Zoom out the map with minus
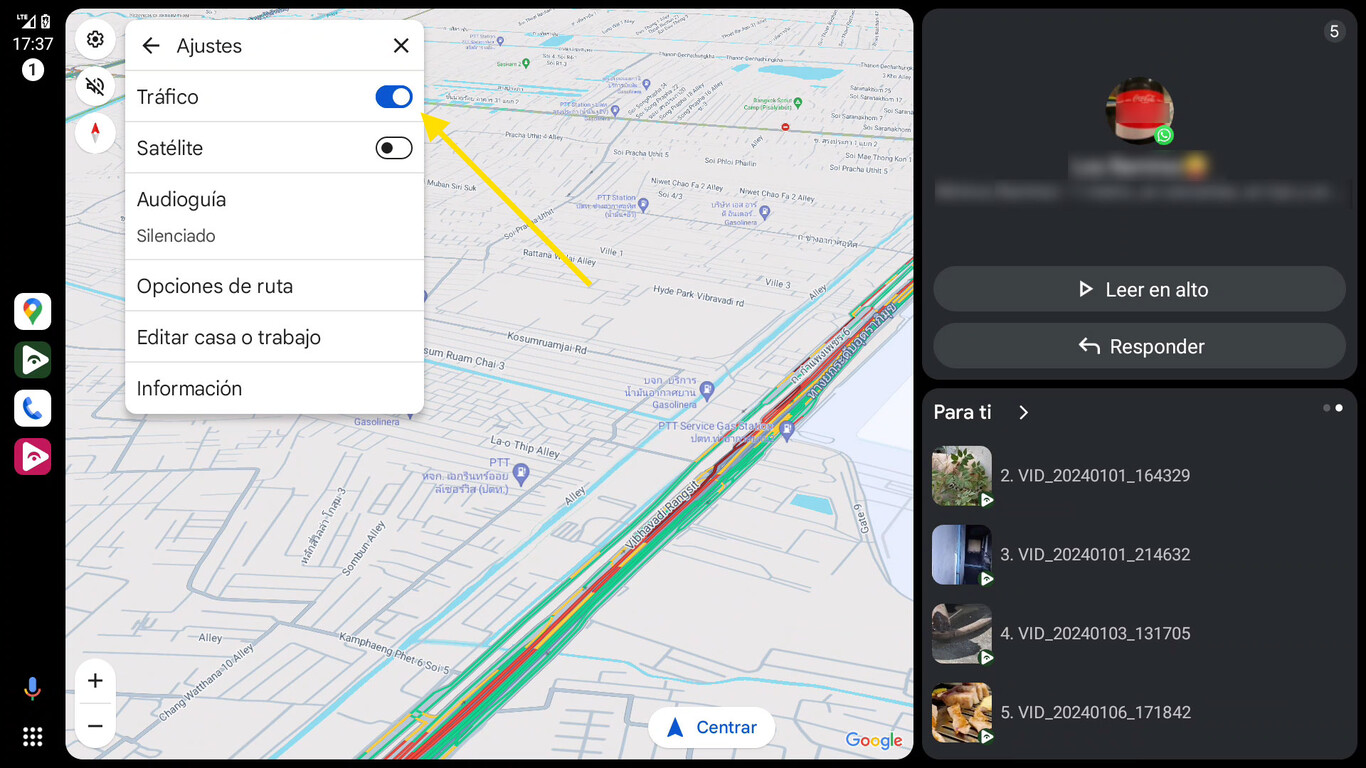Image resolution: width=1366 pixels, height=768 pixels. (x=95, y=726)
